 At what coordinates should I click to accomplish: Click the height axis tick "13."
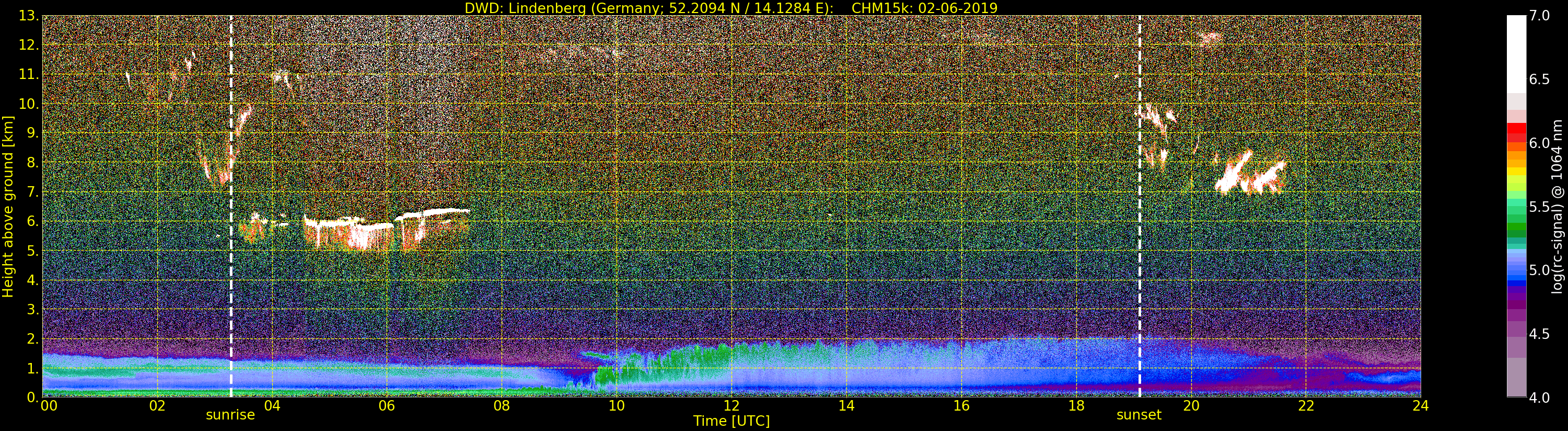pyautogui.click(x=29, y=16)
